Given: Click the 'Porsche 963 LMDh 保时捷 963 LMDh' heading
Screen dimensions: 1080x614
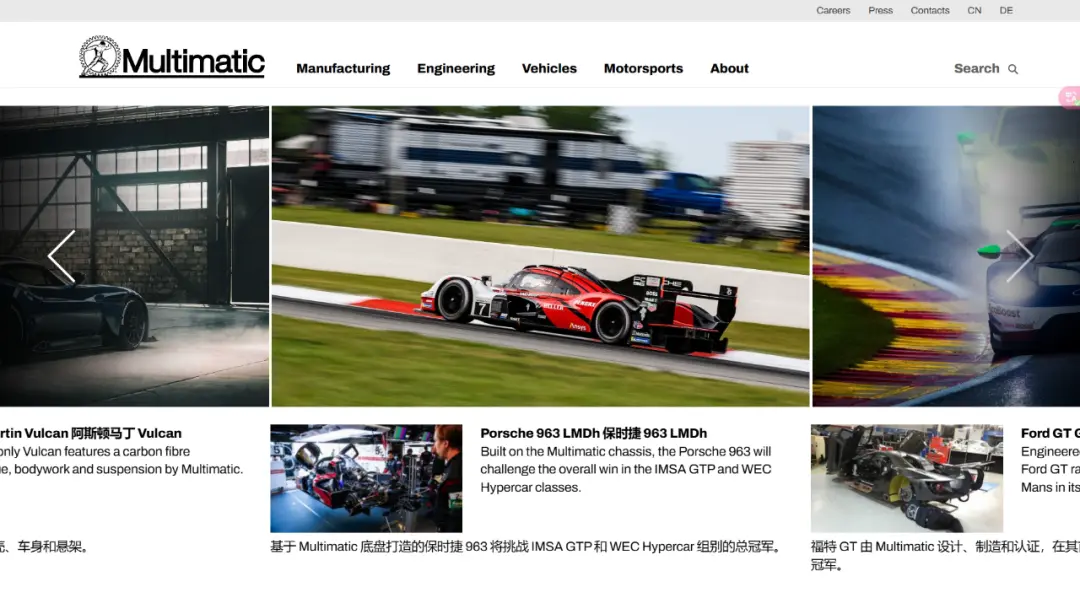Looking at the screenshot, I should point(594,433).
